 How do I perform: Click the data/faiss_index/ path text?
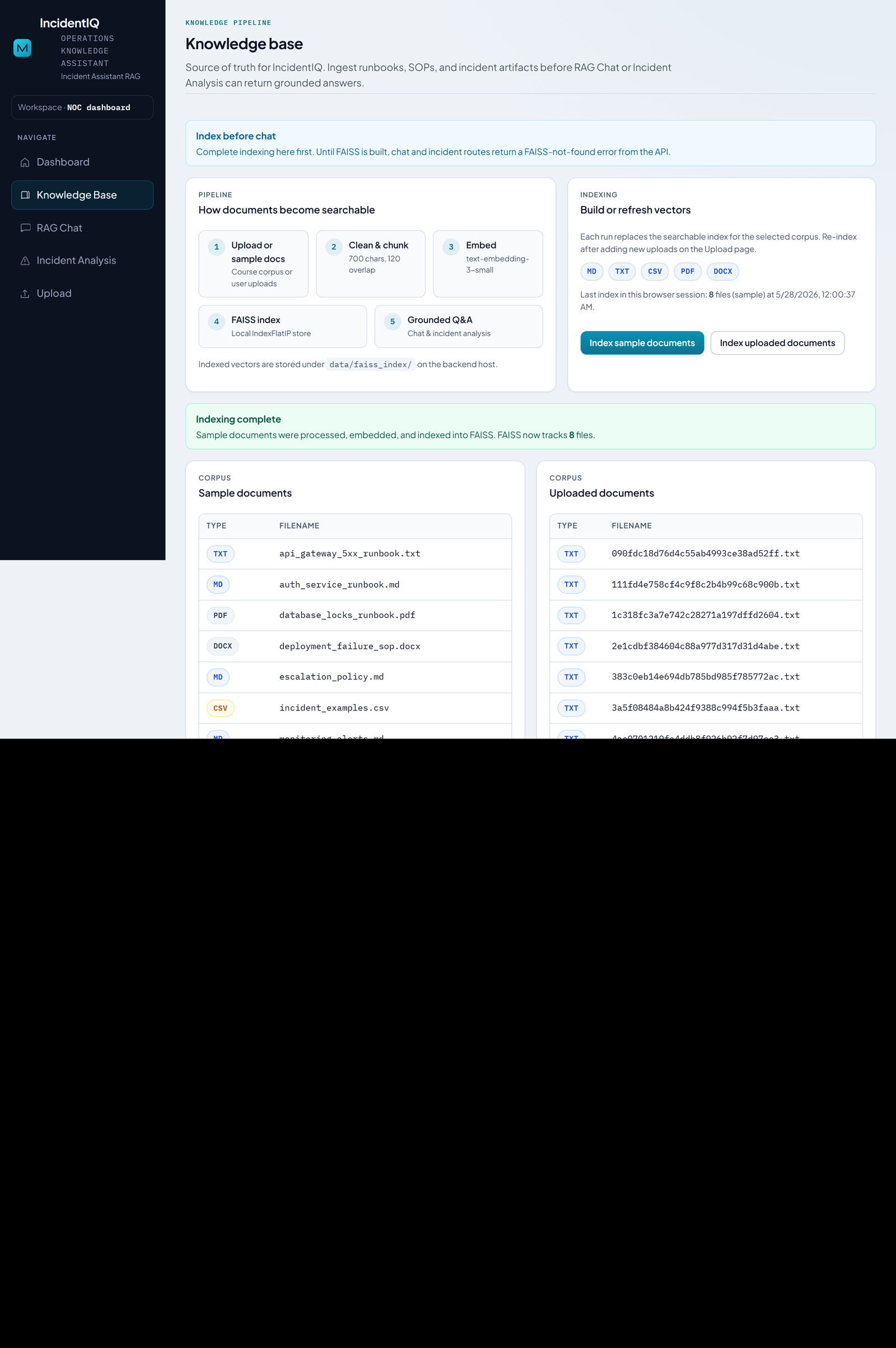[370, 365]
